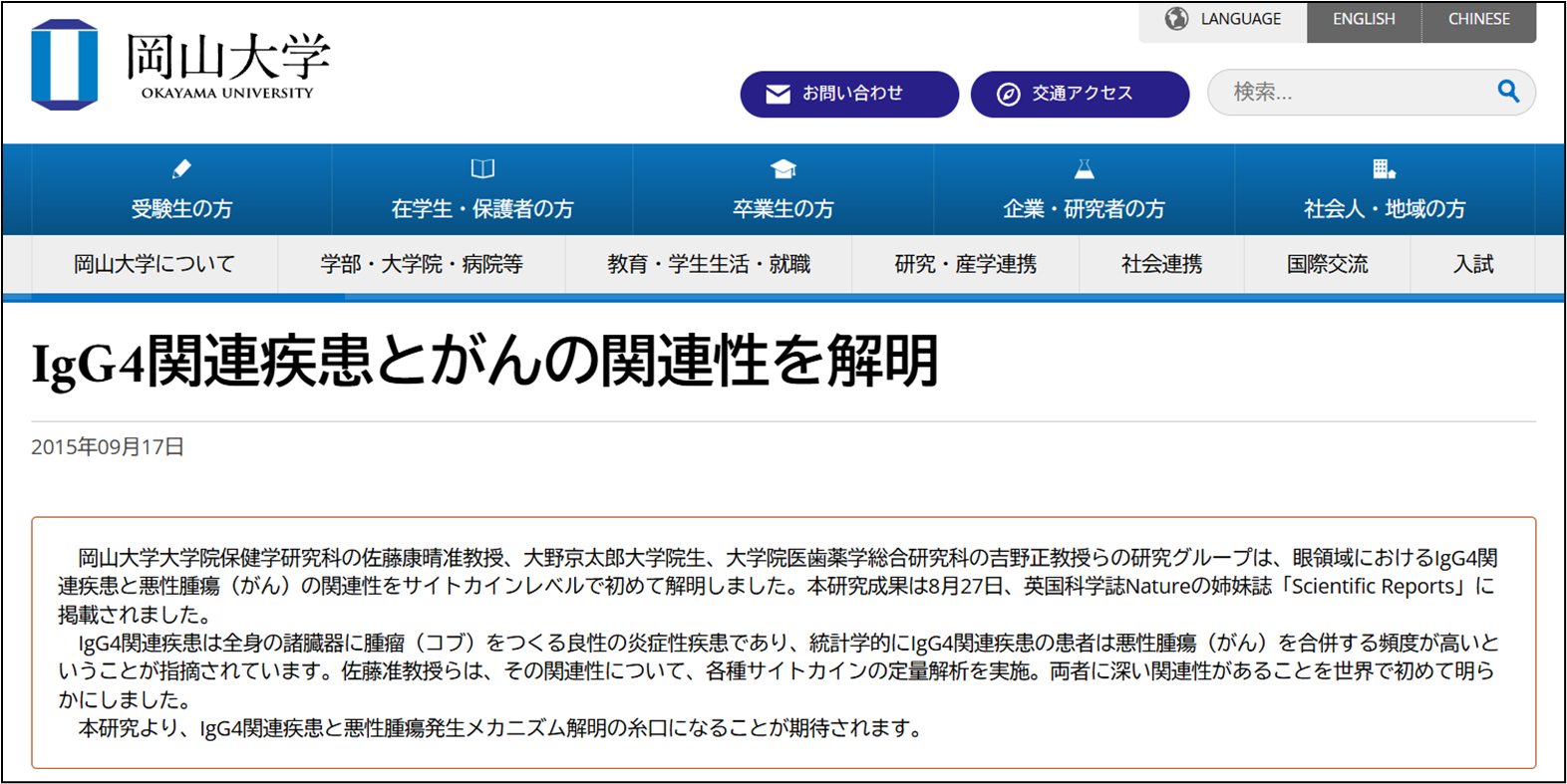
Task: Open the 研究・産学連携 menu
Action: (965, 264)
